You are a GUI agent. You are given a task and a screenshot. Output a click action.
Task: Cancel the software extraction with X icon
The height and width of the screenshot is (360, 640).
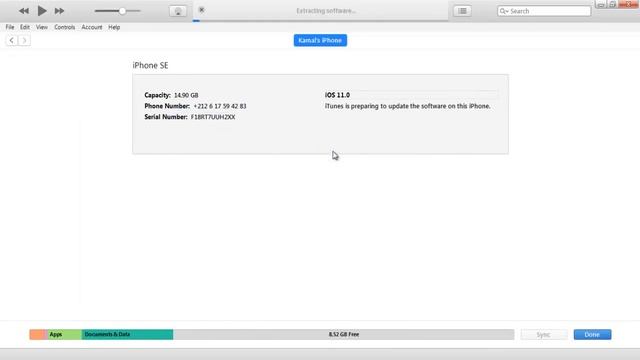202,10
